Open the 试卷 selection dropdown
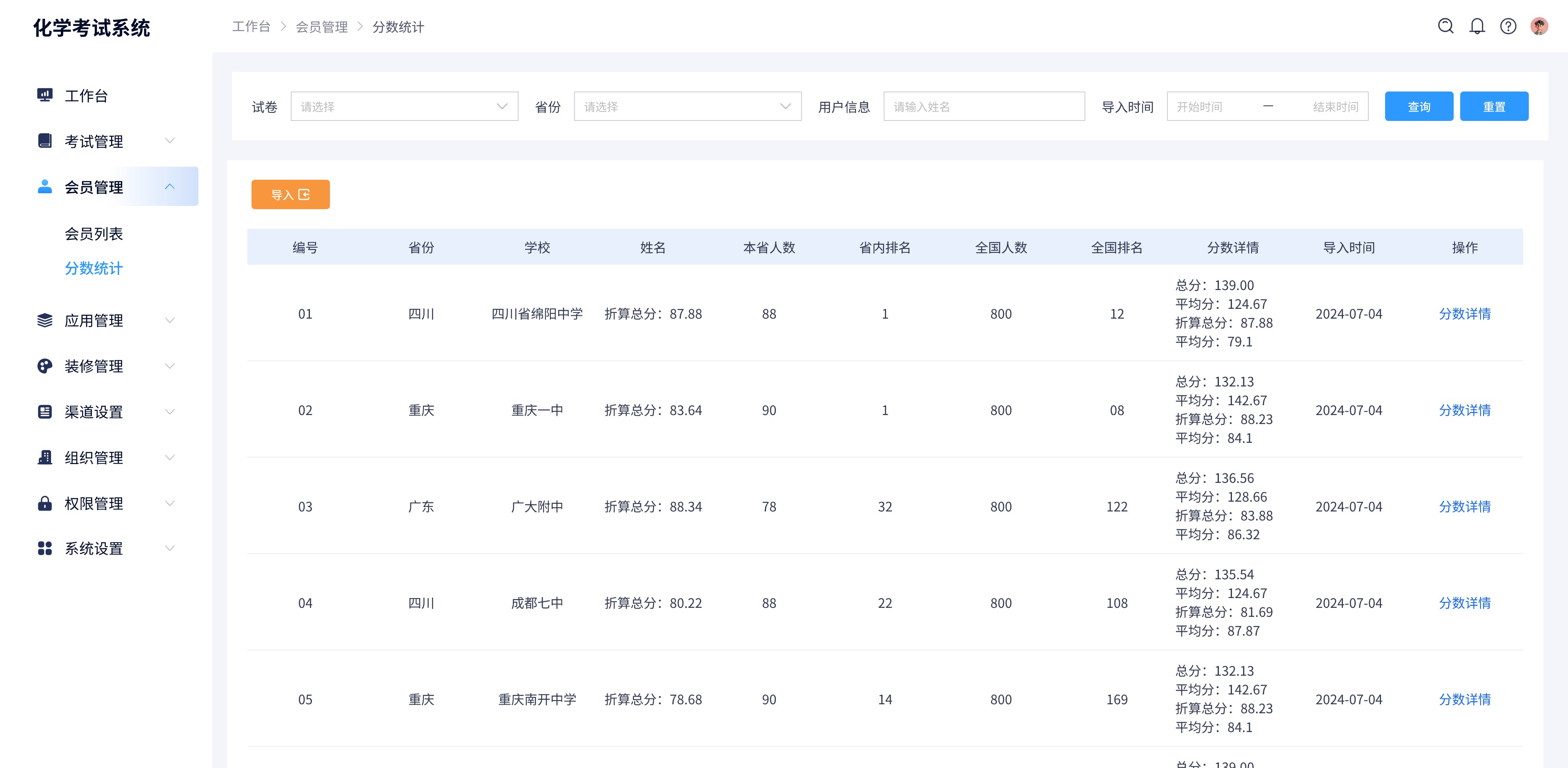The image size is (1568, 768). (404, 106)
